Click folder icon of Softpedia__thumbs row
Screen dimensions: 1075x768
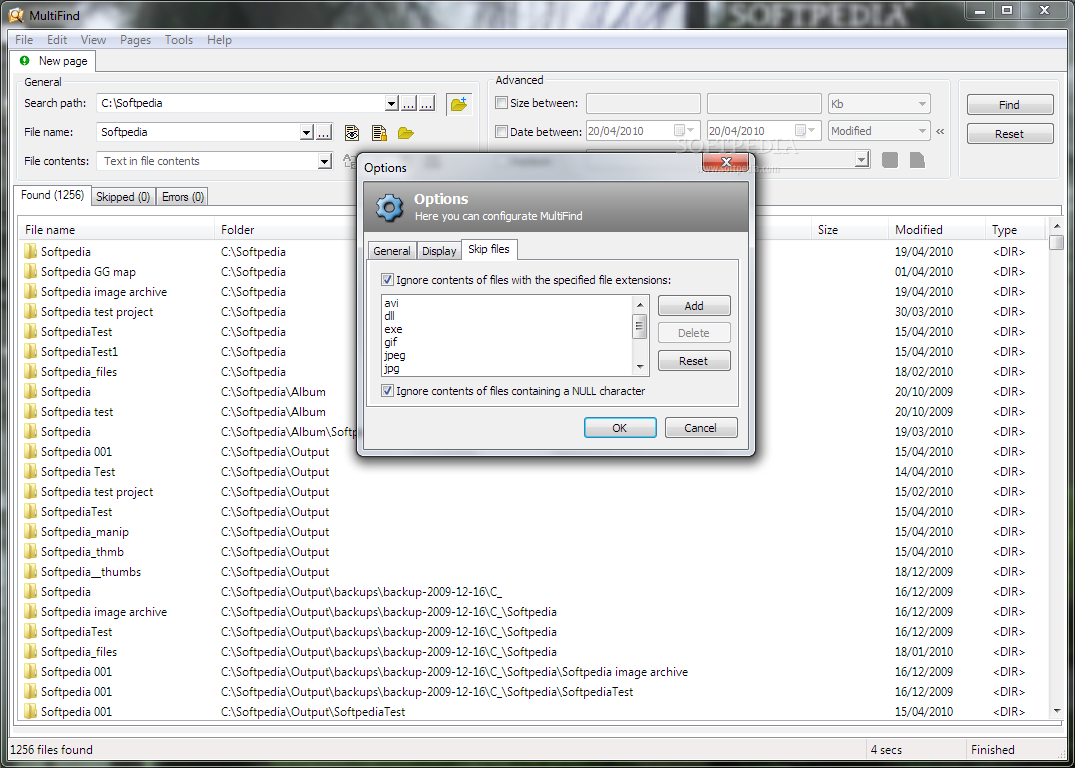pyautogui.click(x=30, y=571)
